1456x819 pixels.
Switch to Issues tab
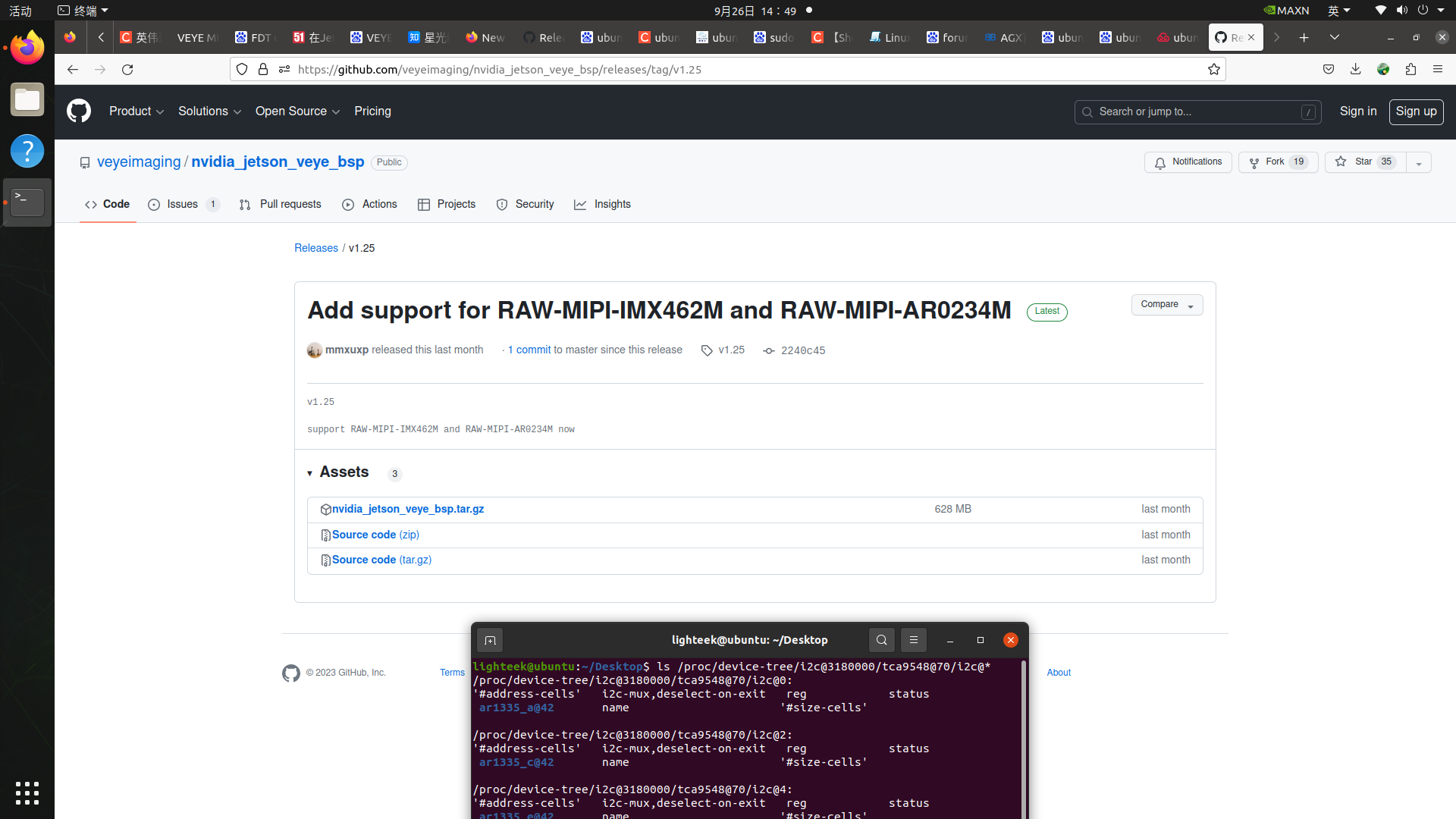184,204
